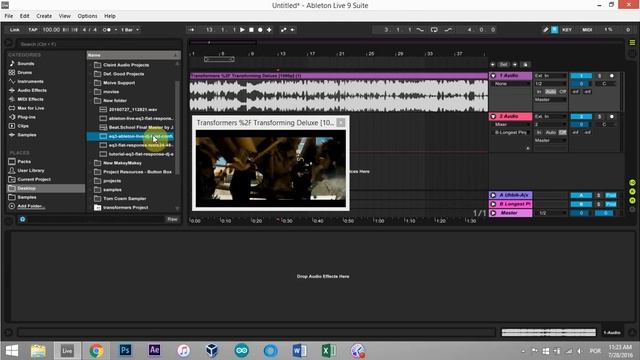Select the 20160727_112821.wav file

coord(133,110)
